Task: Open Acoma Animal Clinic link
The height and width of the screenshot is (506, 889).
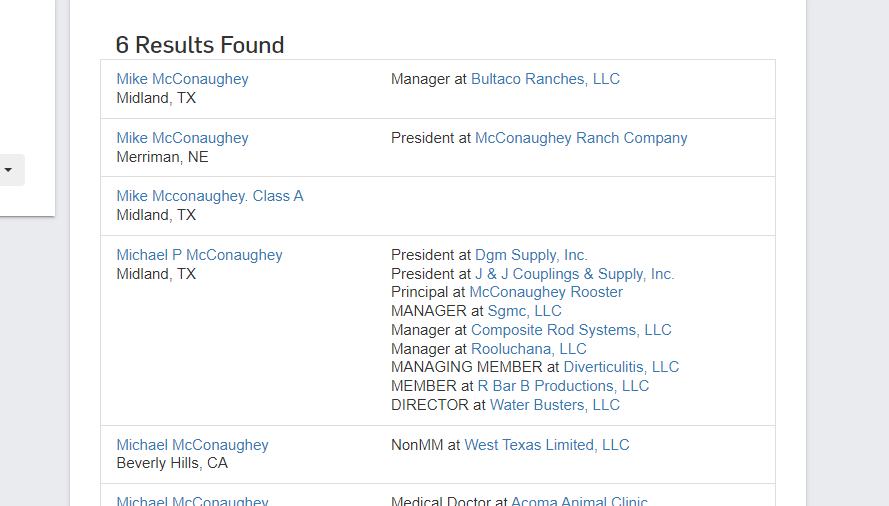Action: pos(579,500)
